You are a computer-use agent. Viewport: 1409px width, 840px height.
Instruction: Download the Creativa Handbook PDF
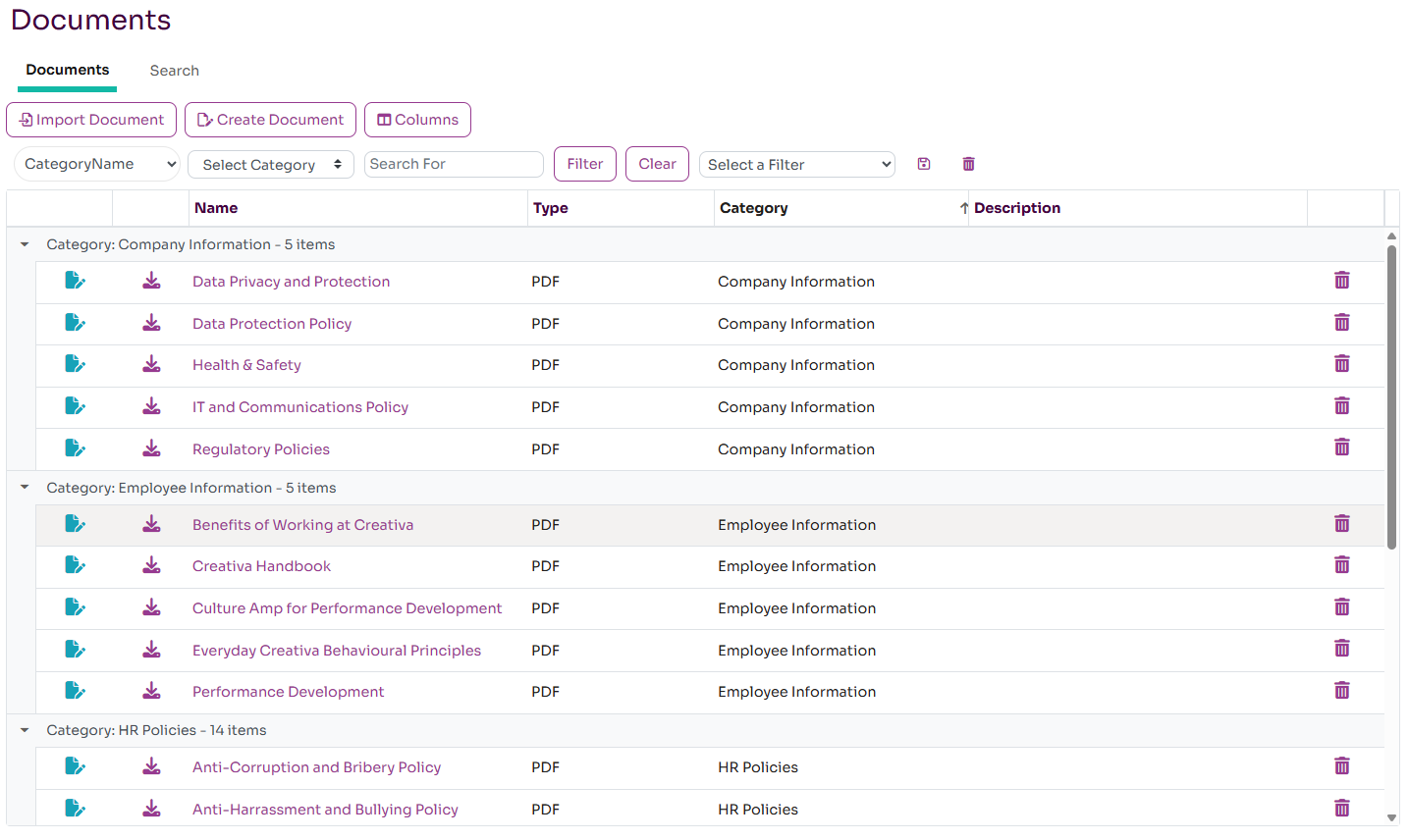[151, 566]
